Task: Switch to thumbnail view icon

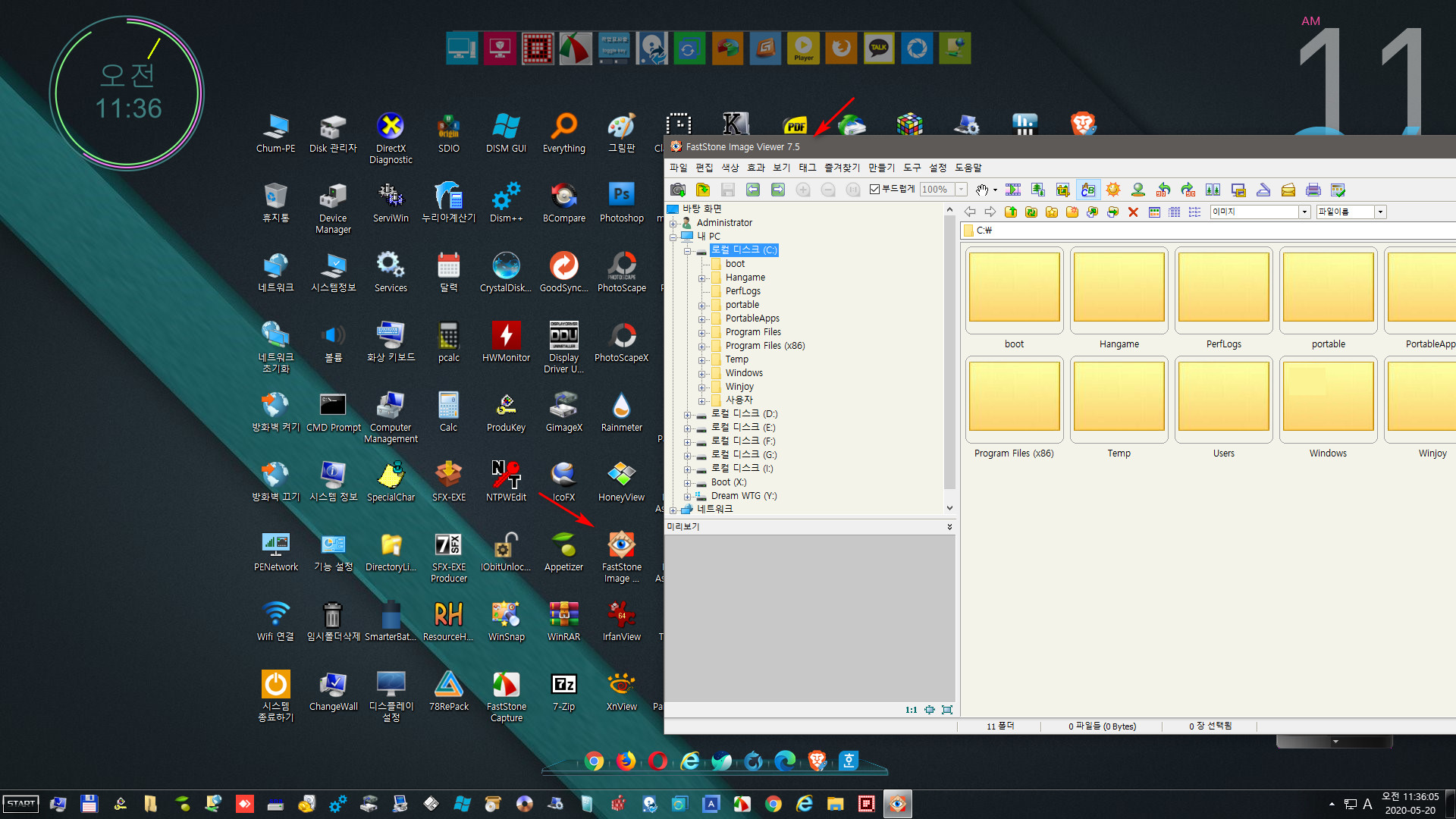Action: [1154, 212]
